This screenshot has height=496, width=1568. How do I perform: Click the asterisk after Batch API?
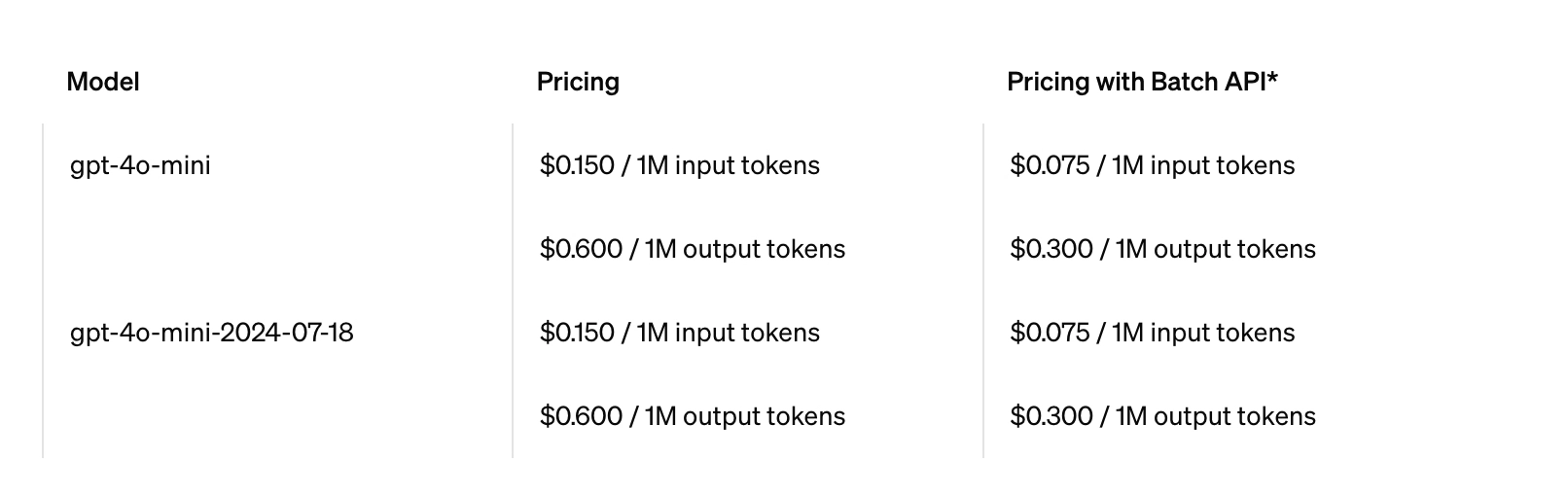[1272, 80]
